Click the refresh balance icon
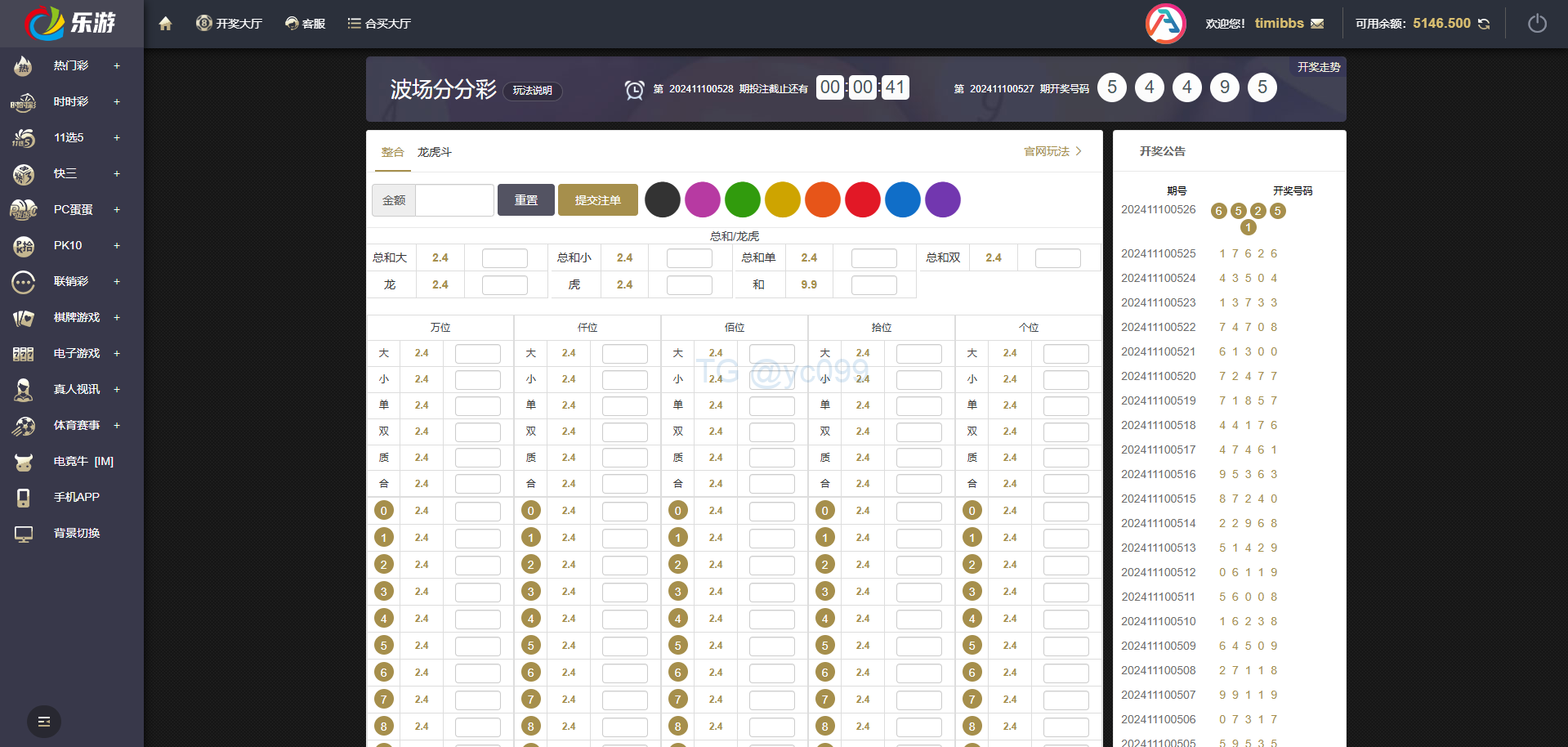This screenshot has height=747, width=1568. 1484,24
